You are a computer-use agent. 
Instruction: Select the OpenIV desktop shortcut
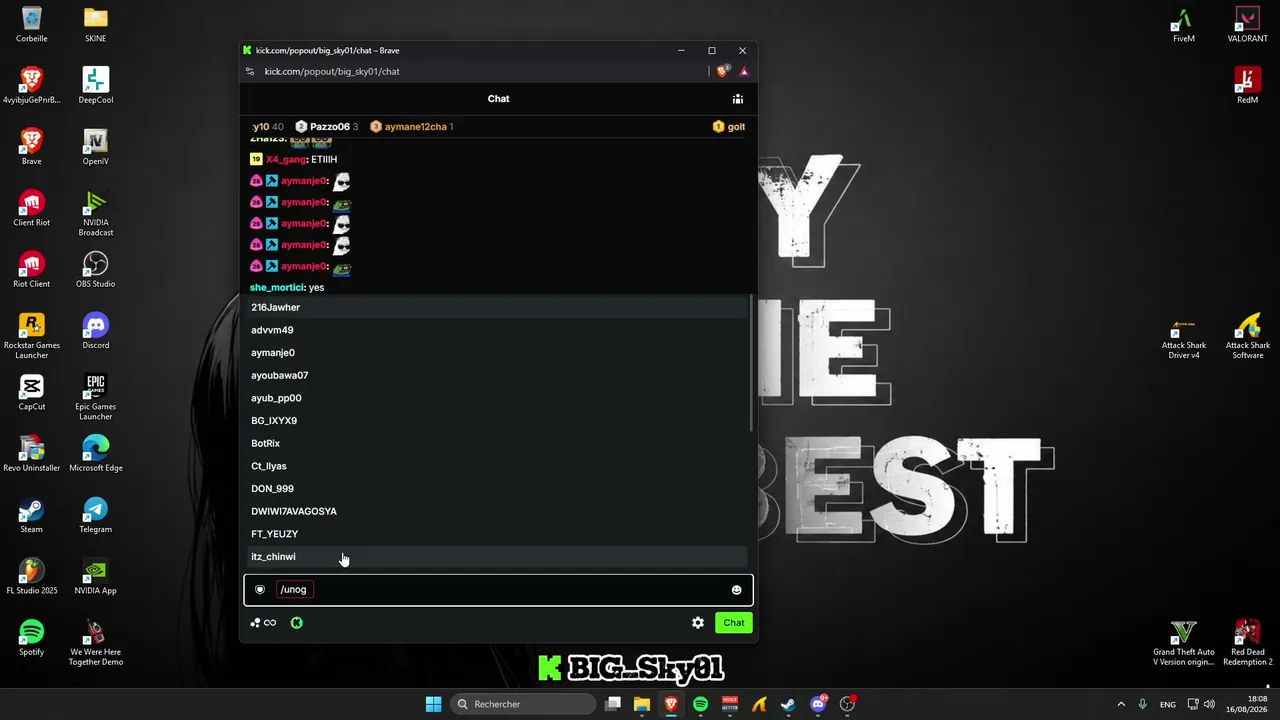pyautogui.click(x=96, y=147)
